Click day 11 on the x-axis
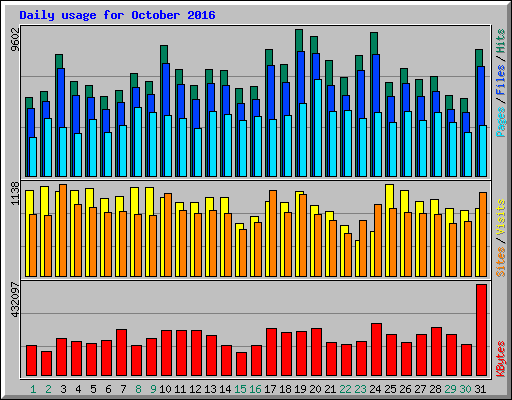512x400 pixels. [x=180, y=389]
